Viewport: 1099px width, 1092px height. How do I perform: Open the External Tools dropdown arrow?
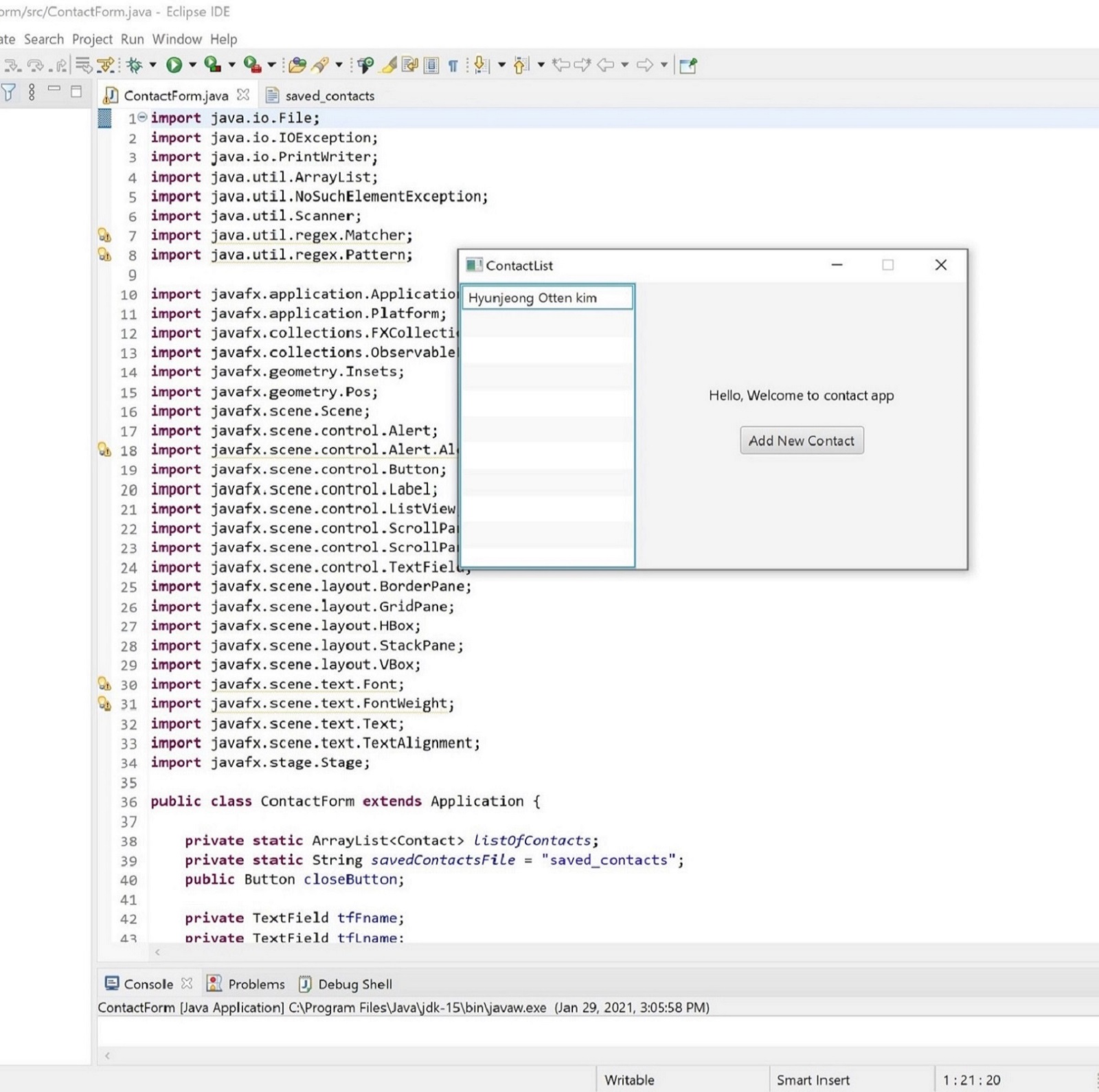tap(271, 65)
